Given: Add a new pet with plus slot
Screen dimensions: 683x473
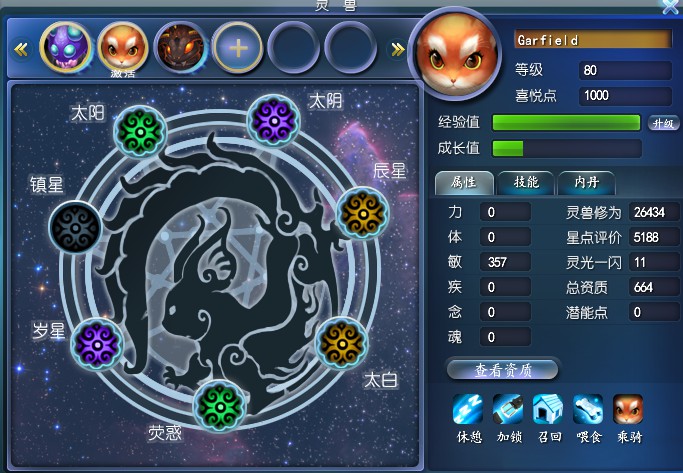Looking at the screenshot, I should pyautogui.click(x=238, y=47).
